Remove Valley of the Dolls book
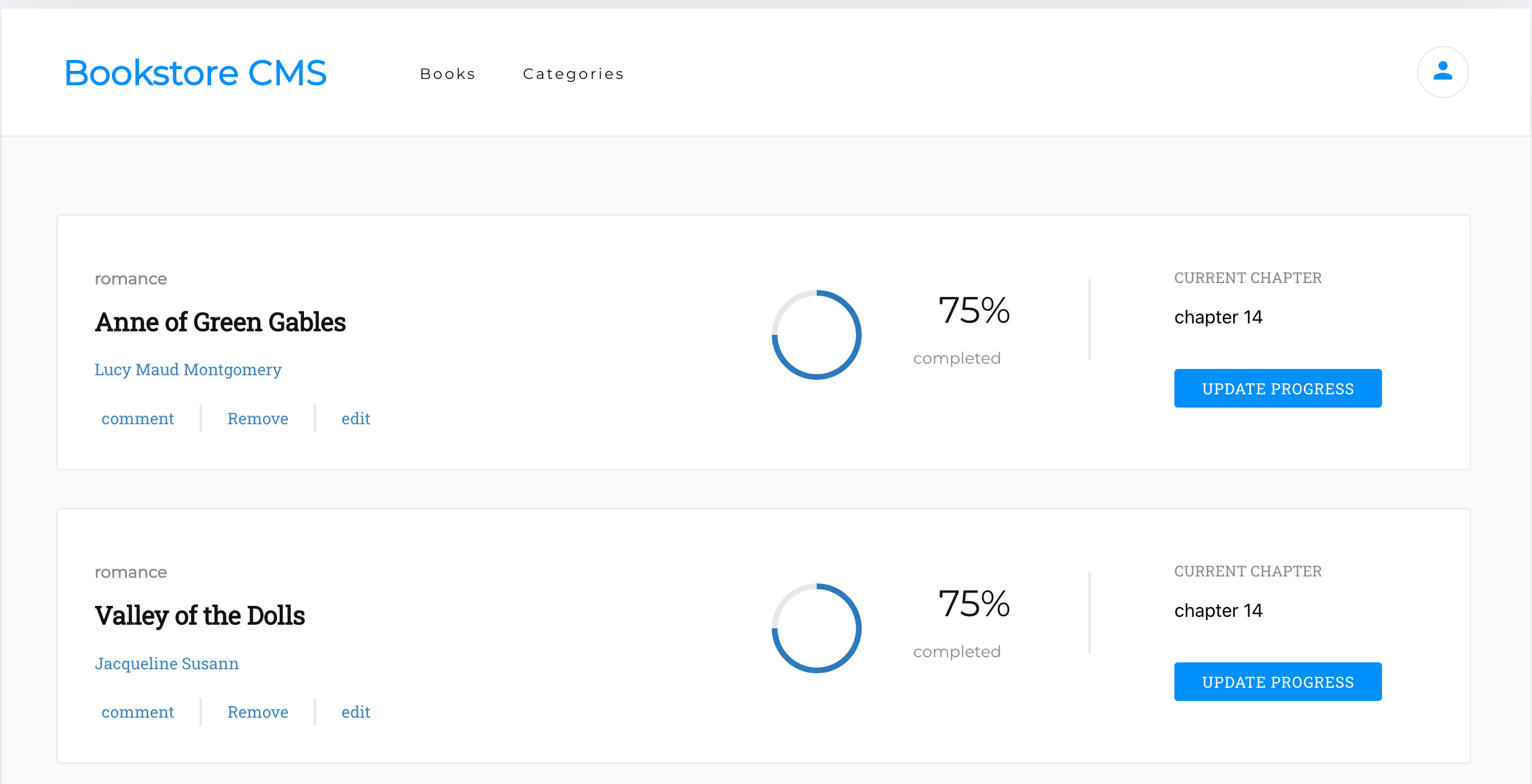 point(257,712)
